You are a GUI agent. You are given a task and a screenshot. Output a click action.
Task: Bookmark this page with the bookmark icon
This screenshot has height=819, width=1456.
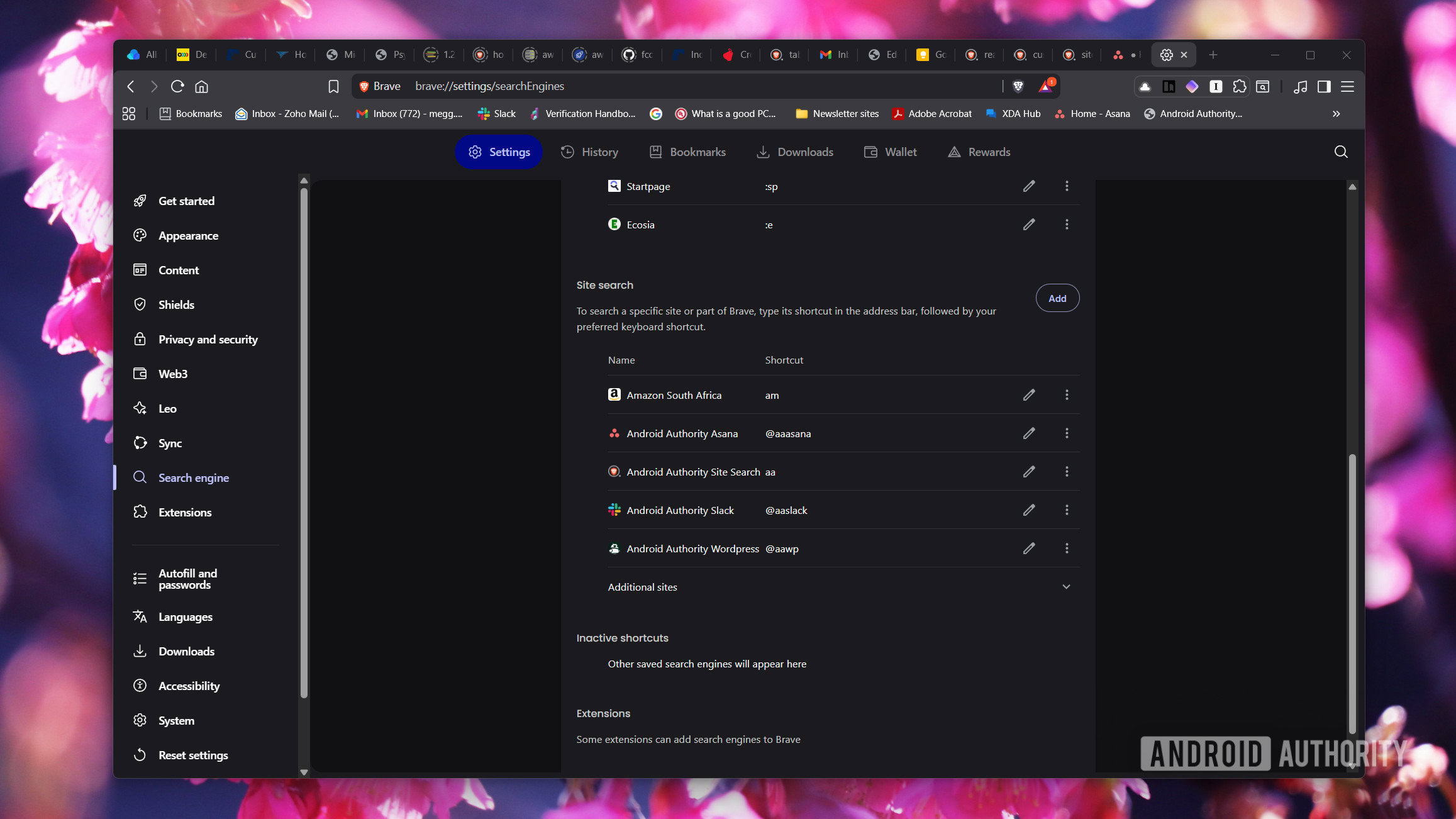[x=333, y=86]
